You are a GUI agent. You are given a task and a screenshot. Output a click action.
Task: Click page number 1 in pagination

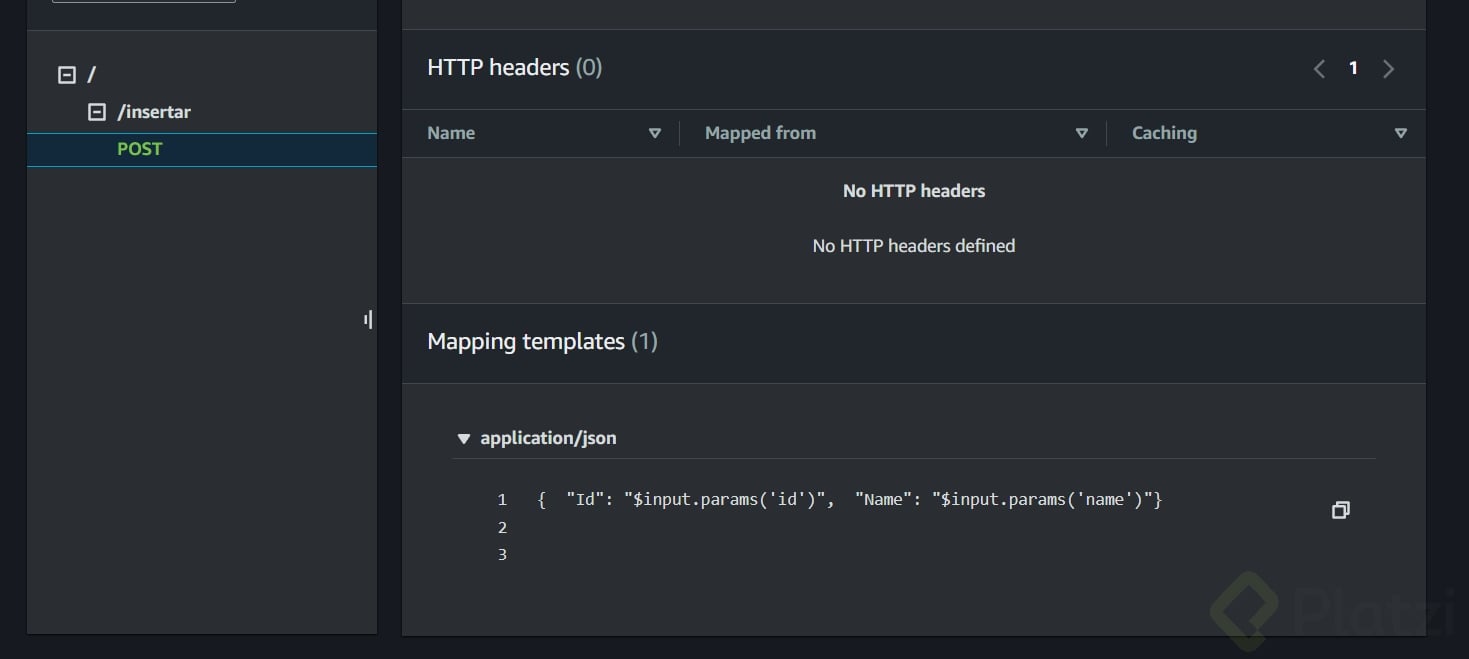(1353, 69)
